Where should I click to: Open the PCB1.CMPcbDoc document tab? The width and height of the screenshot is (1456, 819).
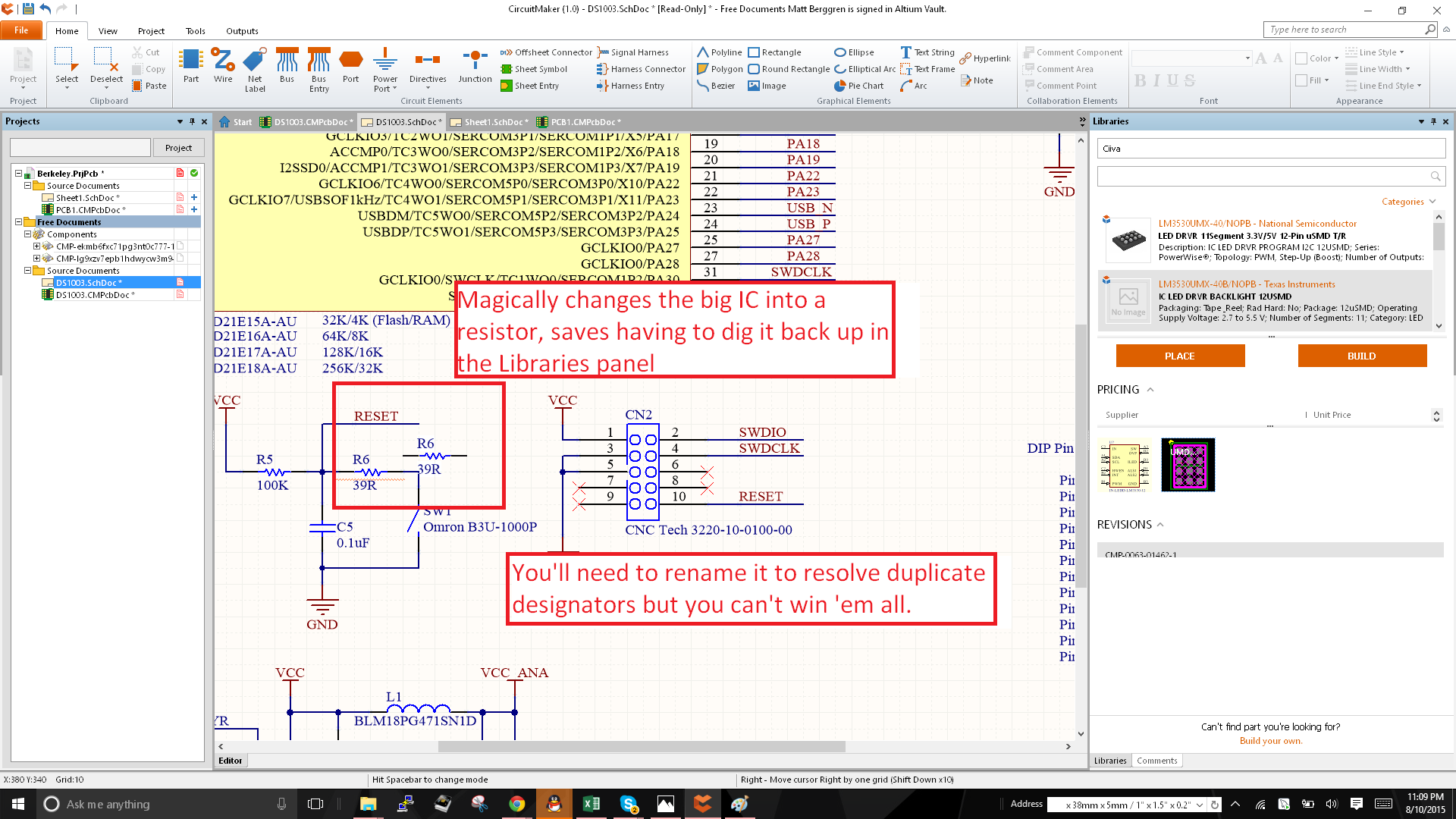(x=579, y=122)
